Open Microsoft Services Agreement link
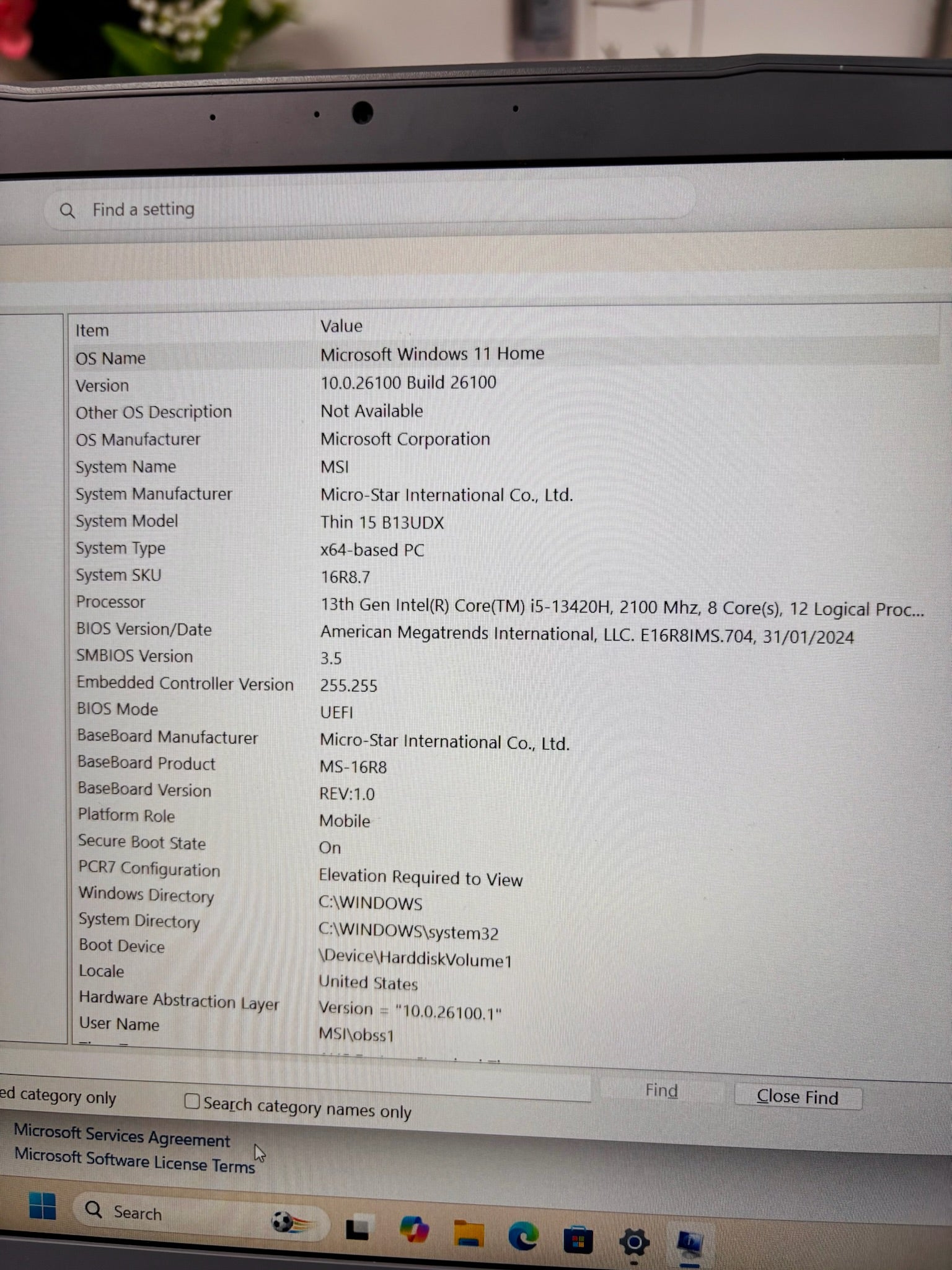The width and height of the screenshot is (952, 1270). tap(122, 1135)
